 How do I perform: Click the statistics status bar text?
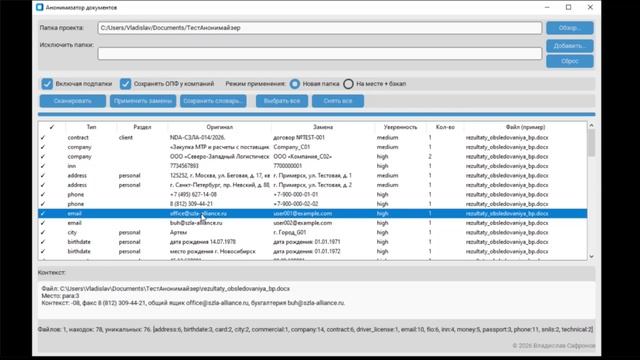(316, 329)
